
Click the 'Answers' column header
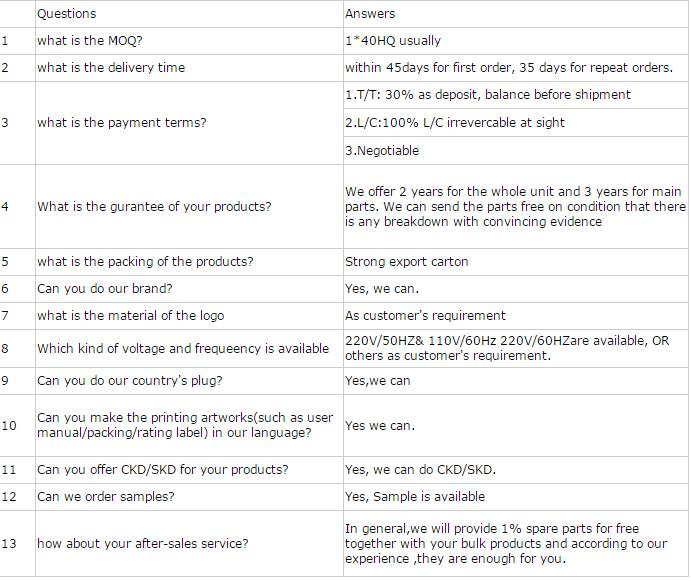click(370, 14)
